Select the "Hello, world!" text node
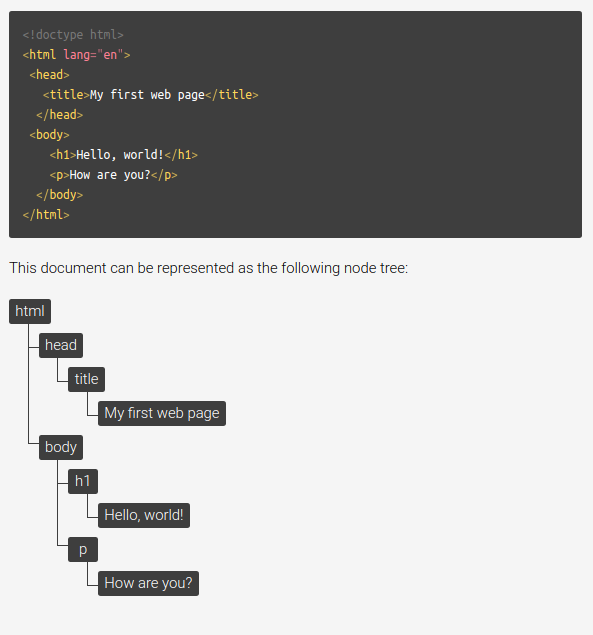This screenshot has height=635, width=593. [x=144, y=516]
